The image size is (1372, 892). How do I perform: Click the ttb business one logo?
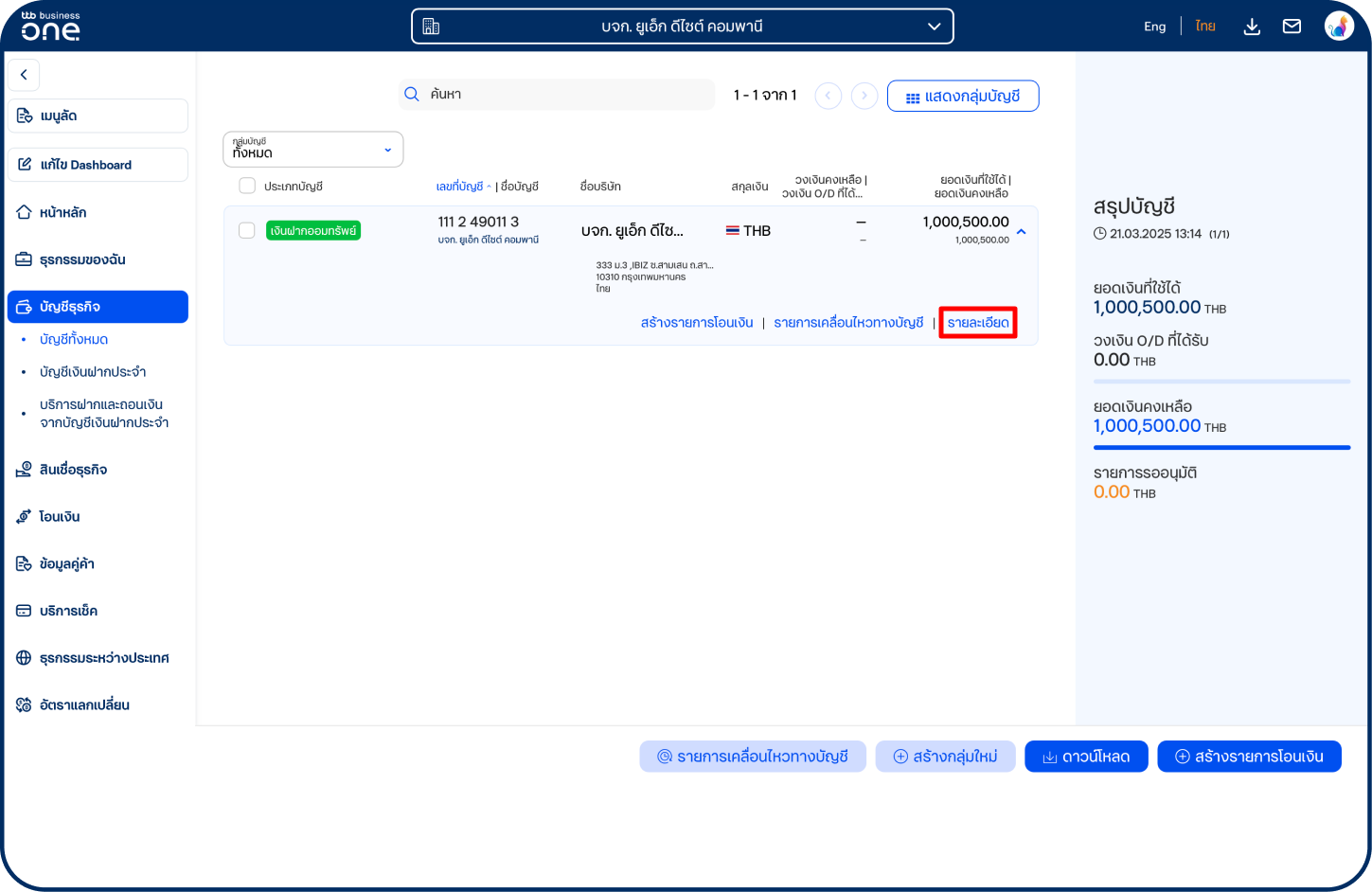coord(51,27)
